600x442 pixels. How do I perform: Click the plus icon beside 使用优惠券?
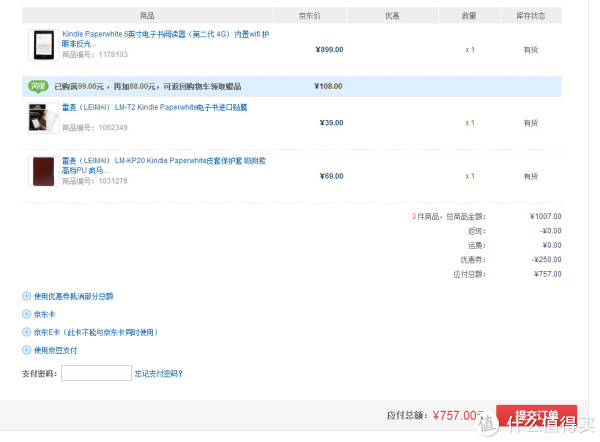click(26, 296)
